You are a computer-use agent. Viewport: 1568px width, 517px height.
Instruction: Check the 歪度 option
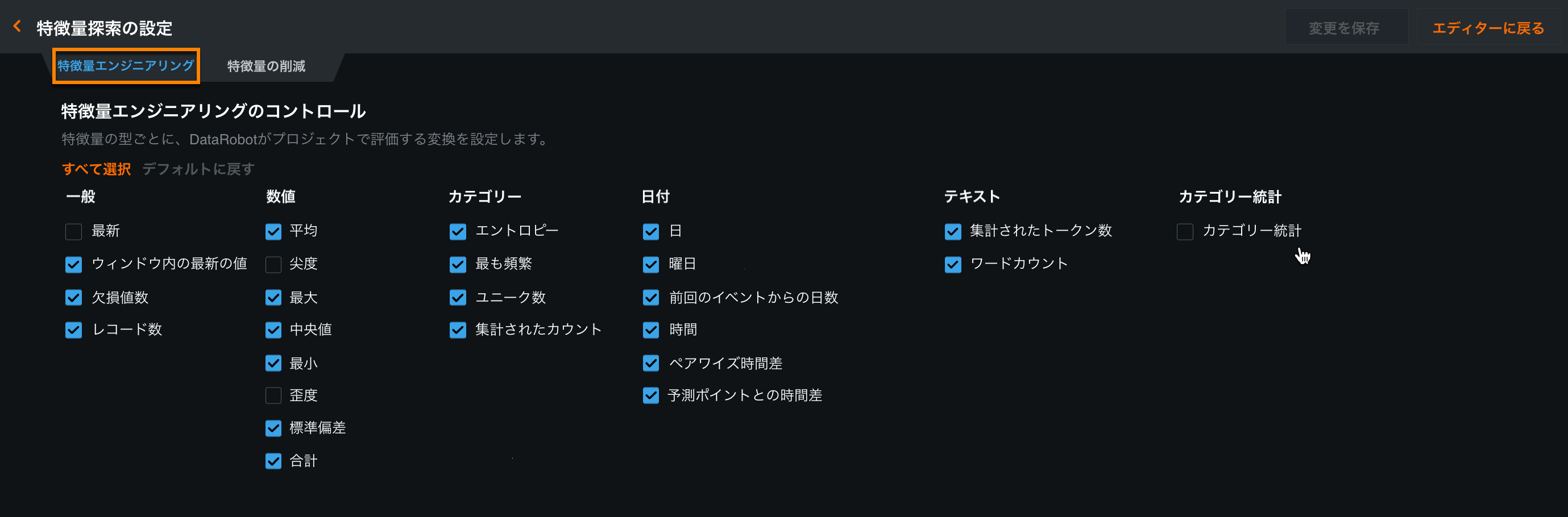pos(273,395)
